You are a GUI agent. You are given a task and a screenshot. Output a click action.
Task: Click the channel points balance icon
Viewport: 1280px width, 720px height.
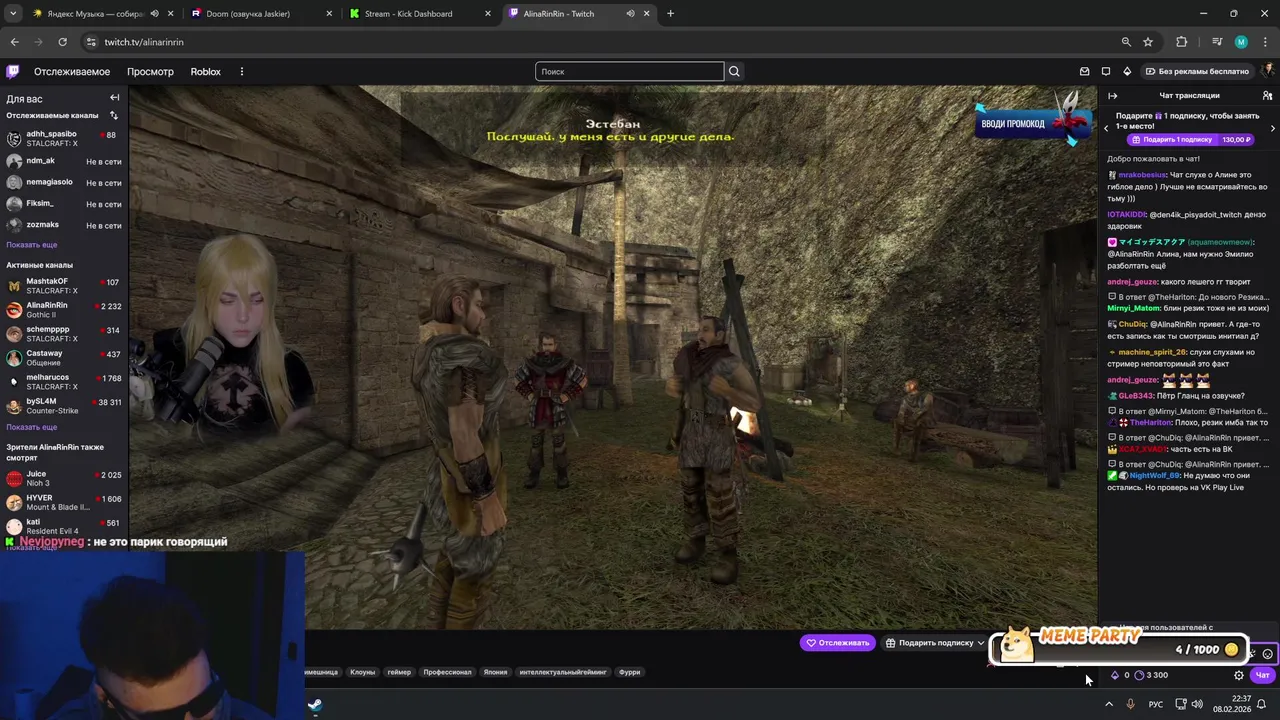point(1139,675)
